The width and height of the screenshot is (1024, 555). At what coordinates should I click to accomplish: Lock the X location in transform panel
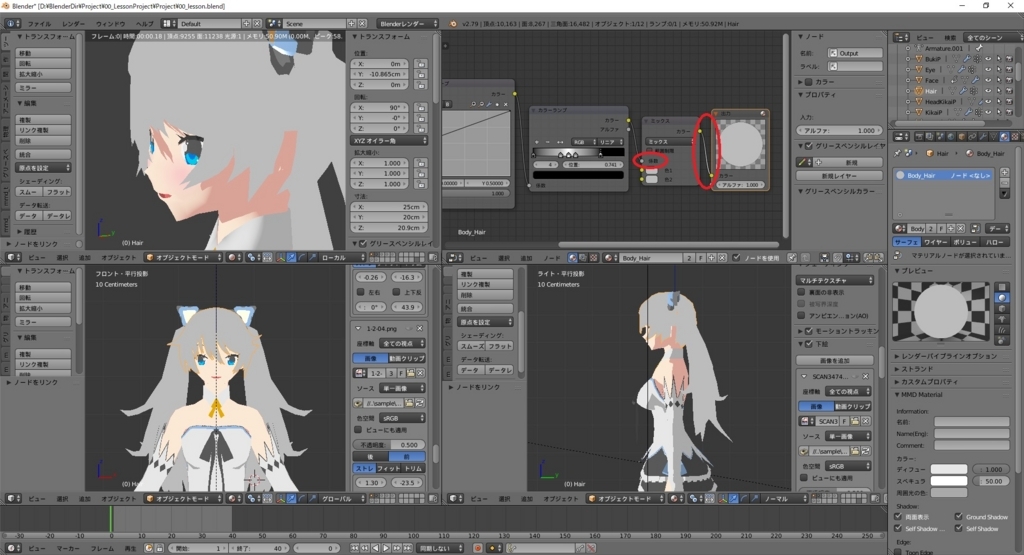(421, 64)
